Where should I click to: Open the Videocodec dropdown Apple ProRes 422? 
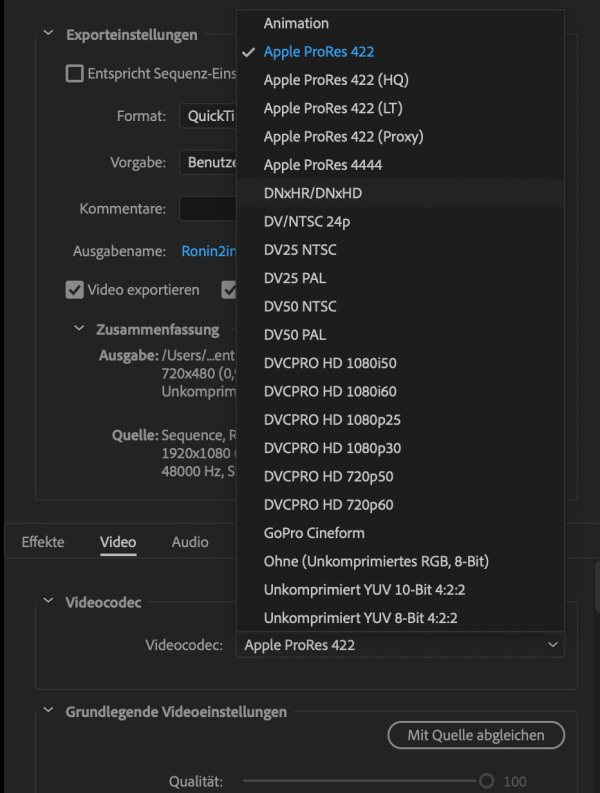coord(400,645)
